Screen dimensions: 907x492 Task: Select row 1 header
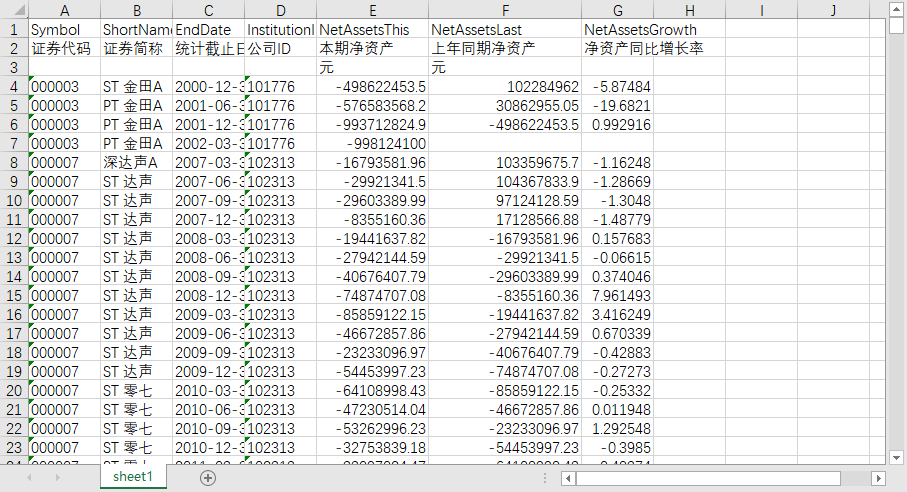coord(14,29)
